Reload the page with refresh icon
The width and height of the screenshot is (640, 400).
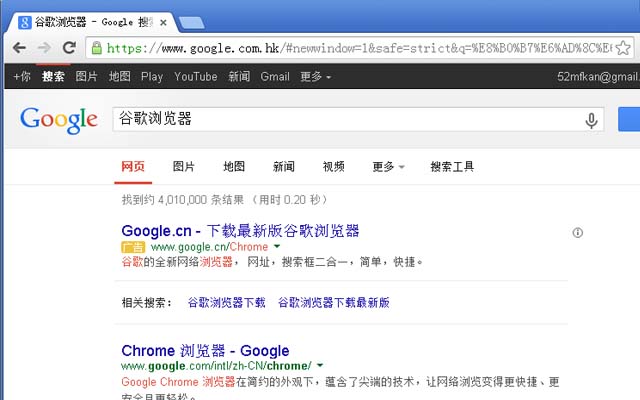[x=69, y=48]
